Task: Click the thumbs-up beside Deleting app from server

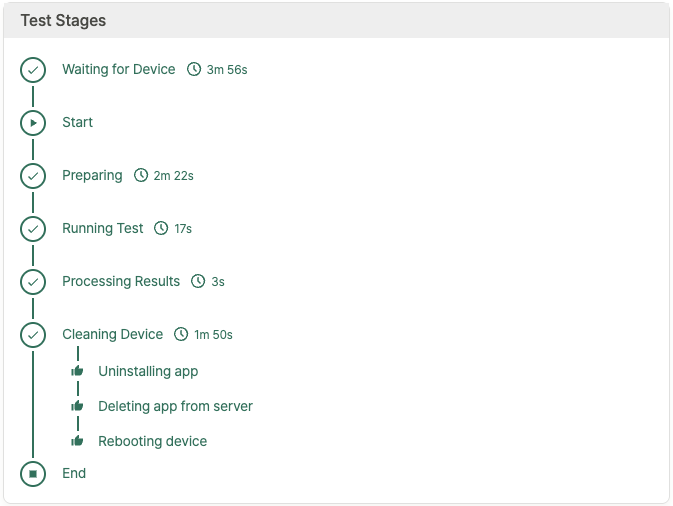Action: pyautogui.click(x=78, y=406)
